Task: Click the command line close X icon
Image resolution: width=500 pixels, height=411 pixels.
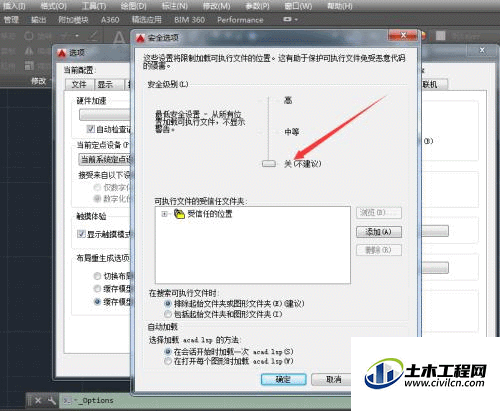Action: (x=38, y=401)
